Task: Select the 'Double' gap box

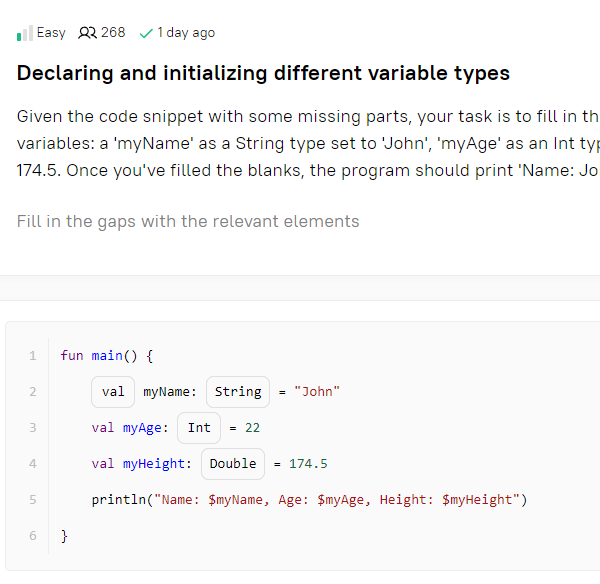Action: coord(233,463)
